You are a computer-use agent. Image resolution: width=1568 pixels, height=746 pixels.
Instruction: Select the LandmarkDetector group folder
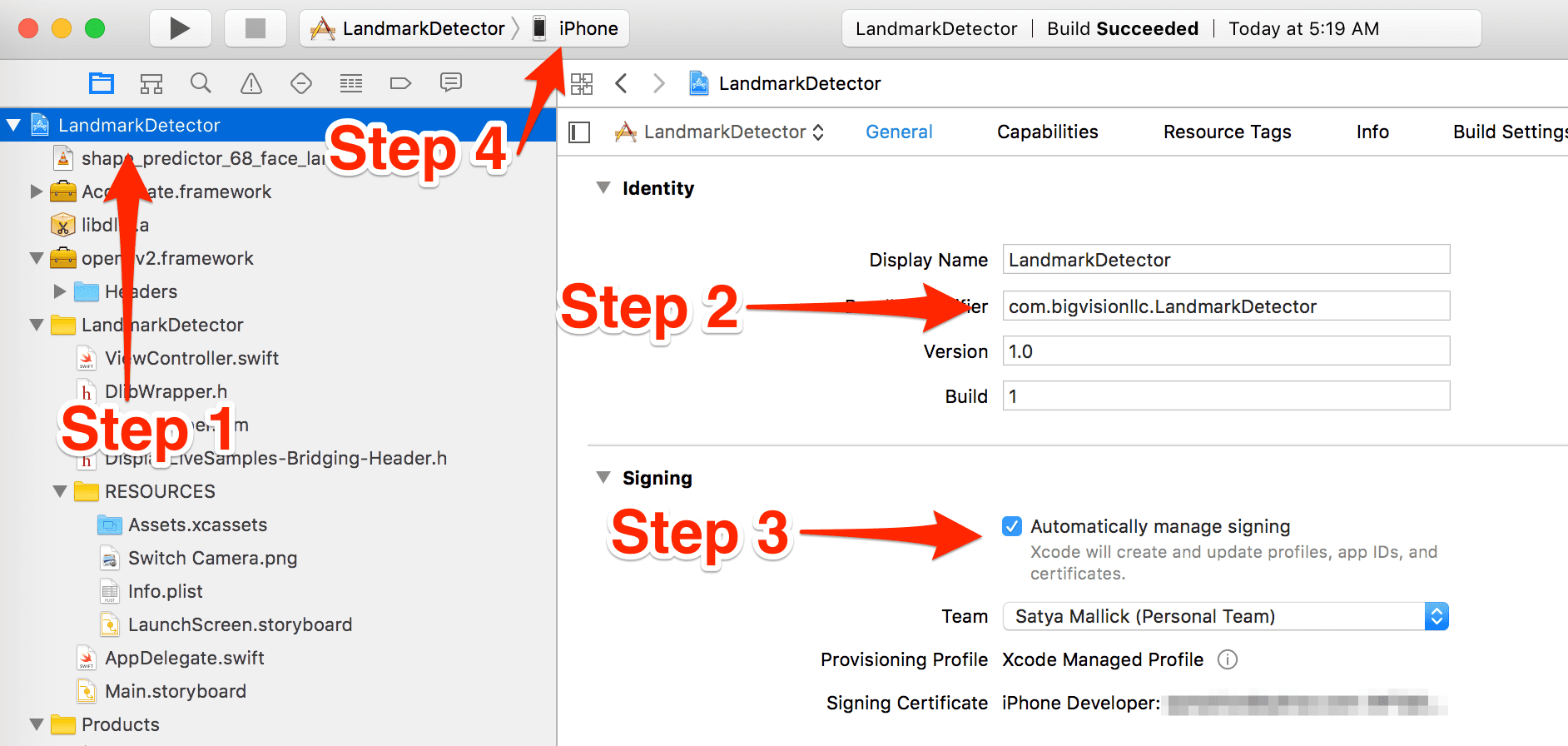147,325
